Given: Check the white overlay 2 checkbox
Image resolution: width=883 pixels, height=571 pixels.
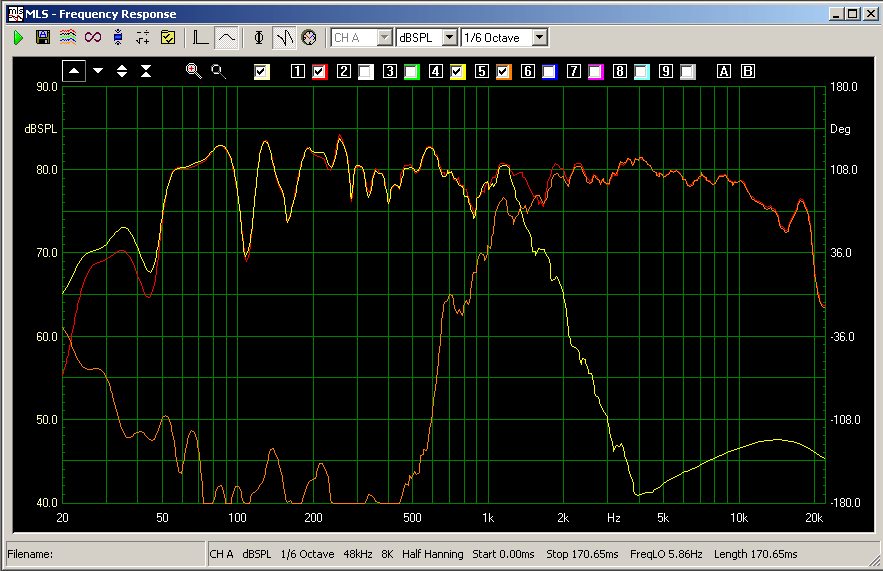Looking at the screenshot, I should click(x=365, y=72).
